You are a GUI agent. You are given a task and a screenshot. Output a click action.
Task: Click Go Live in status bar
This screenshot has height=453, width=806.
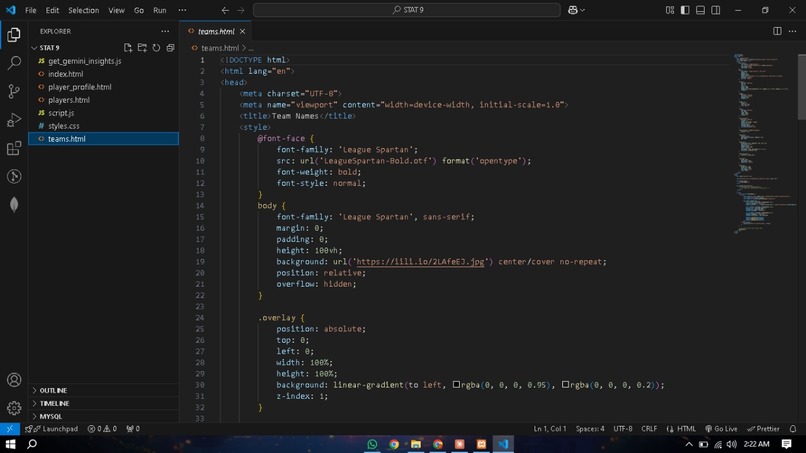click(x=721, y=428)
